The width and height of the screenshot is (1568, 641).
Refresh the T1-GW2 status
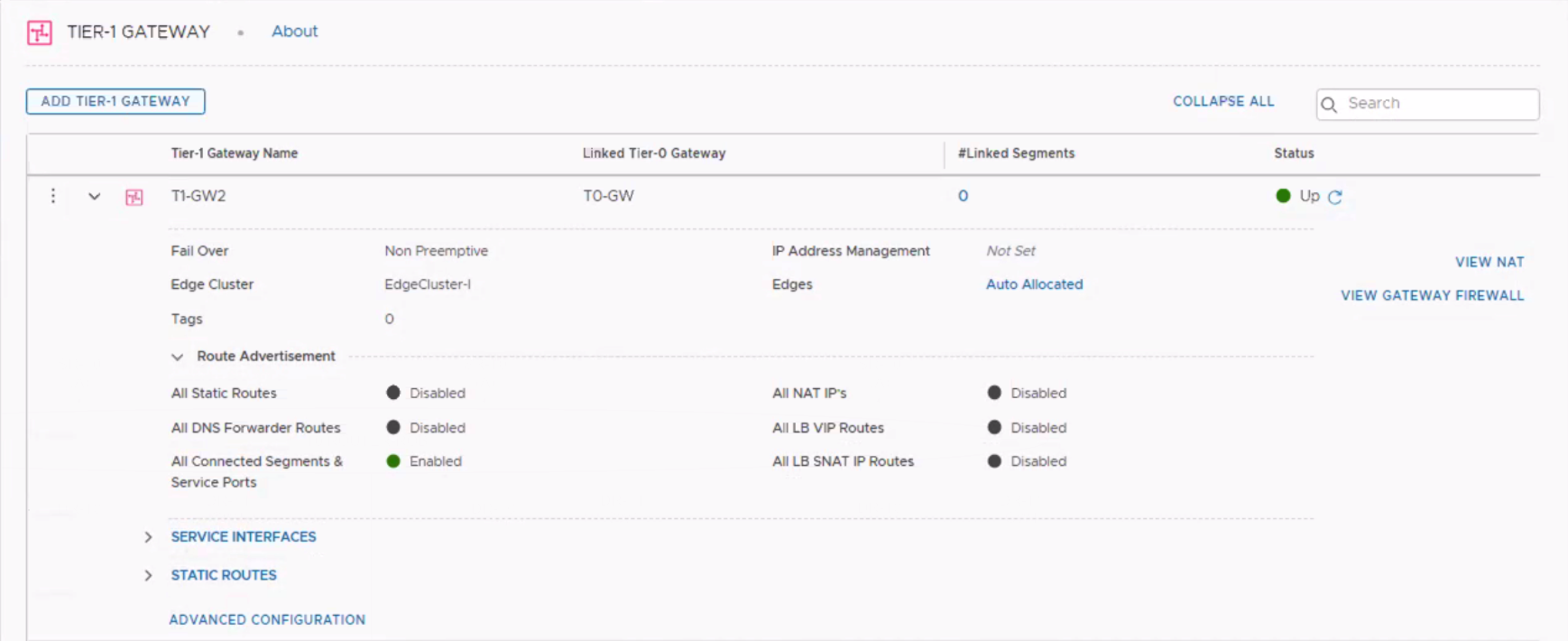pyautogui.click(x=1335, y=197)
